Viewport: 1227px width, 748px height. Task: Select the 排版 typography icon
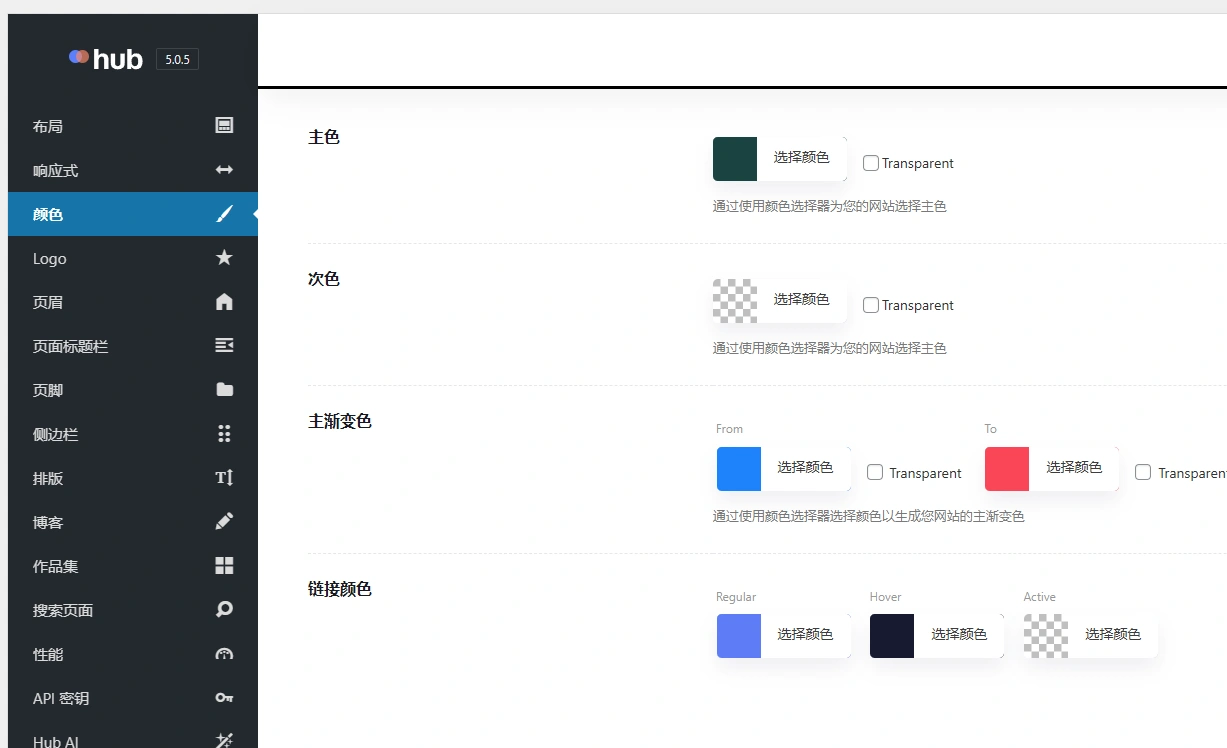tap(222, 477)
